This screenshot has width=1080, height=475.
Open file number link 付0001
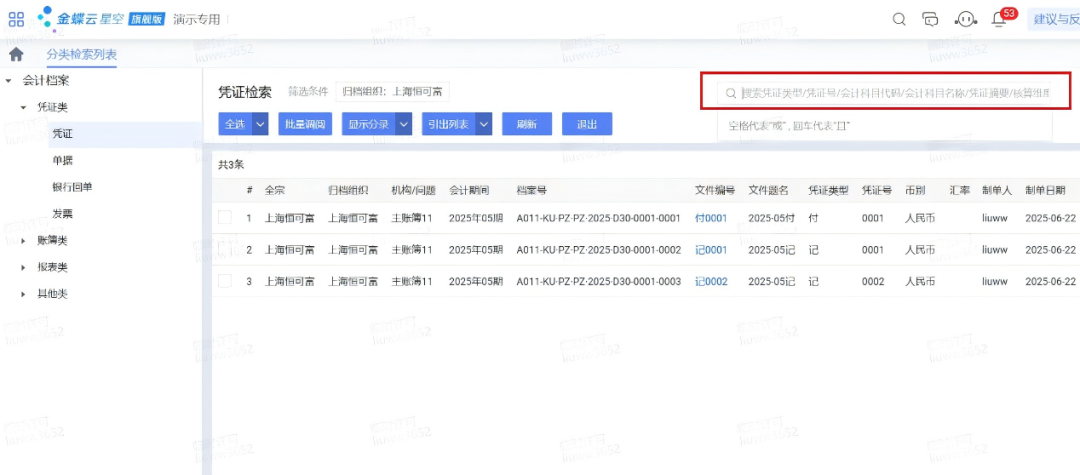710,218
